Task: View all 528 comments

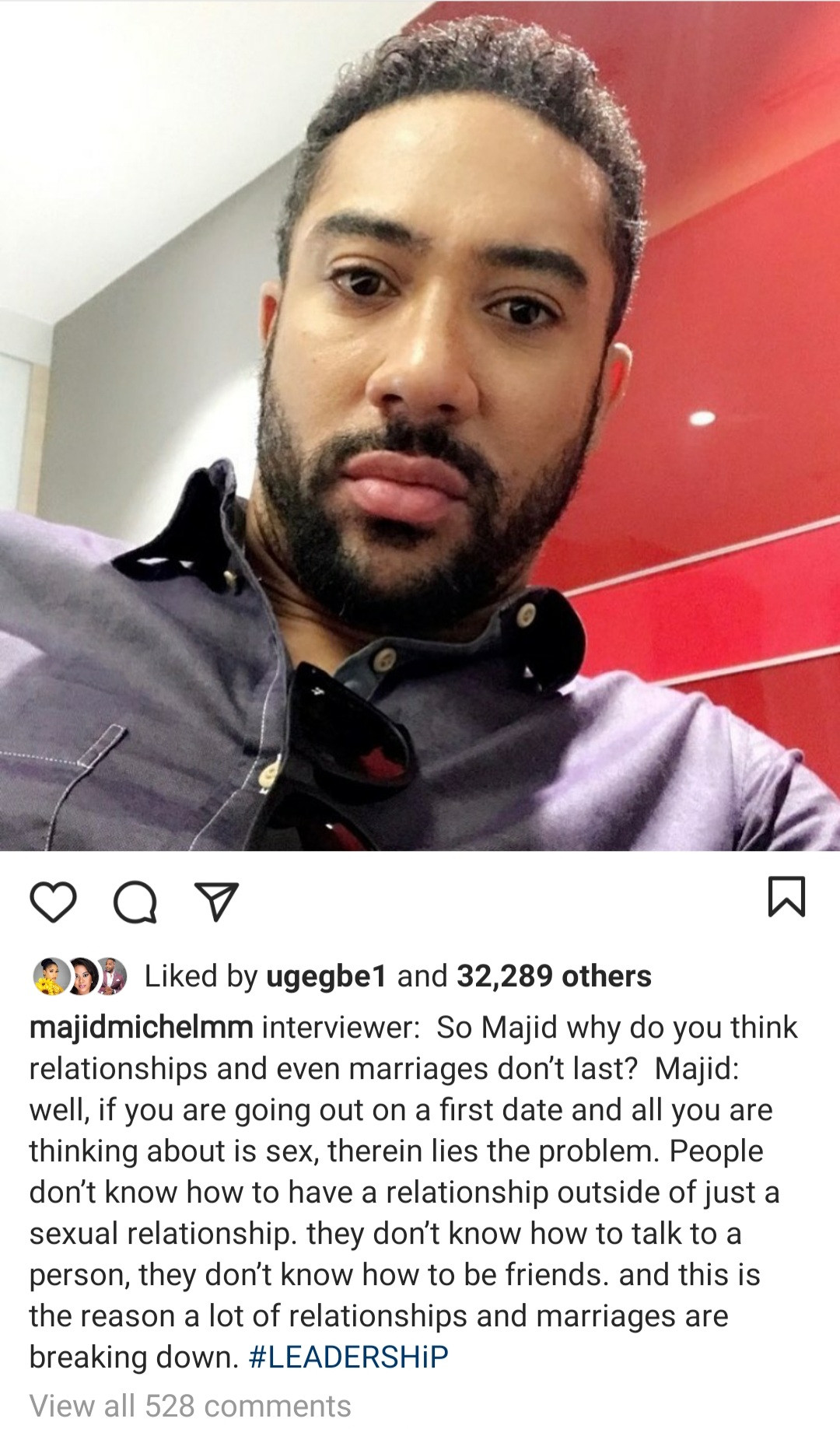Action: [x=191, y=1406]
